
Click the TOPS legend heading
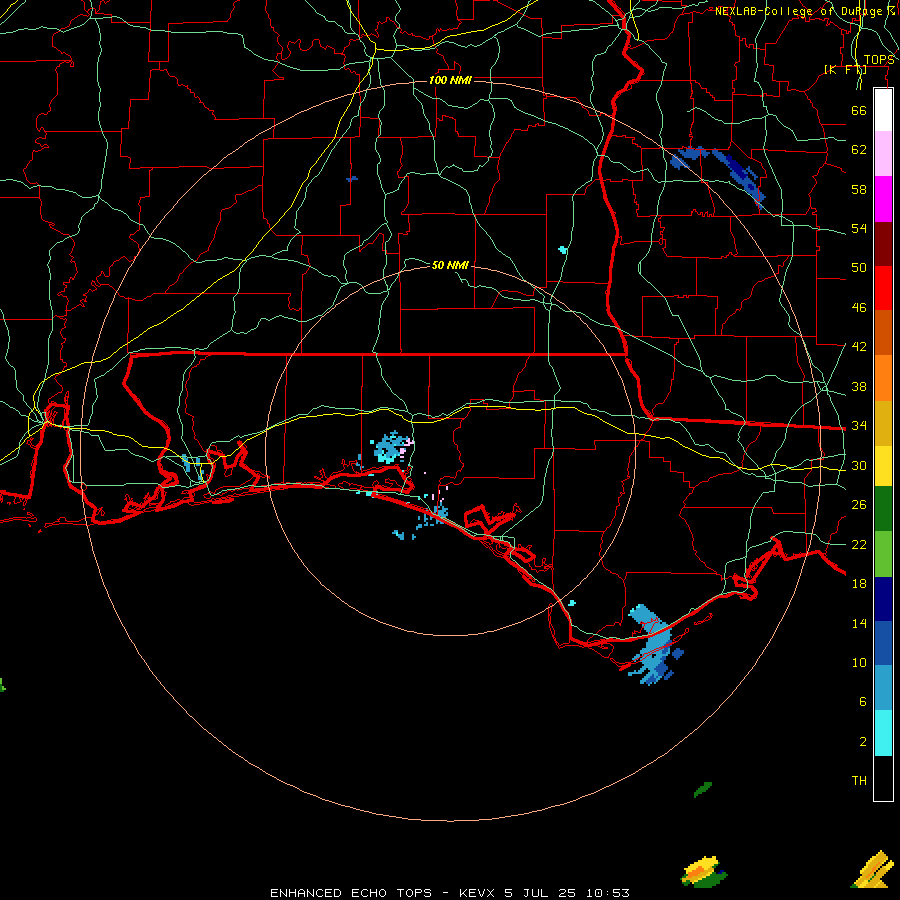(x=879, y=60)
